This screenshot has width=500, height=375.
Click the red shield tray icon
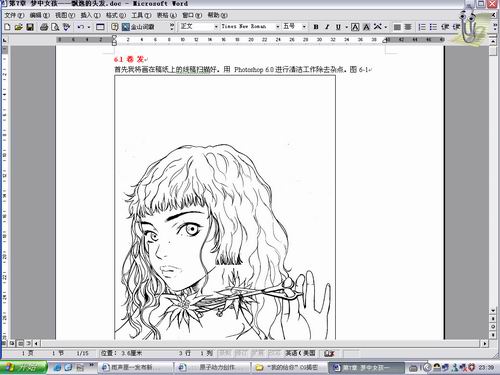click(472, 367)
